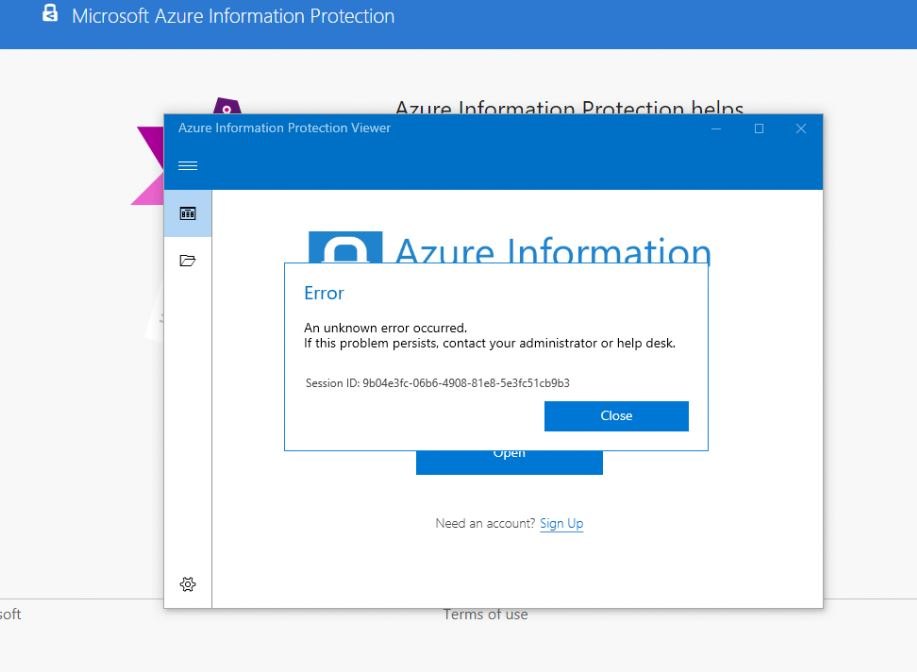Click Terms of use in background page
This screenshot has height=672, width=917.
(485, 614)
